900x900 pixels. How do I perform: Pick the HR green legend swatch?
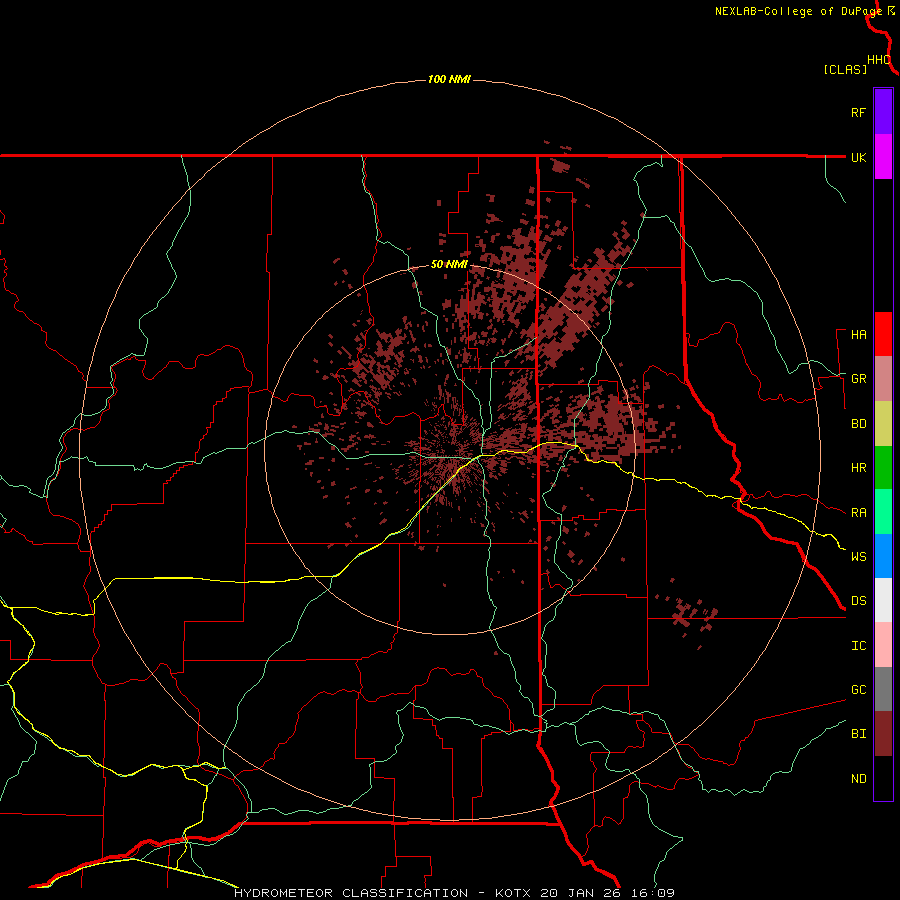pos(883,467)
